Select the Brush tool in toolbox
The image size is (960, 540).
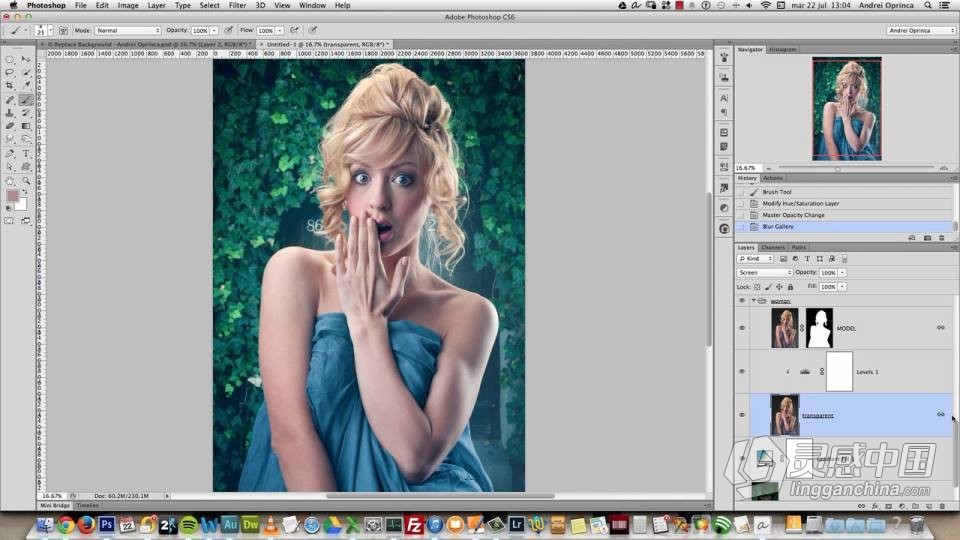click(26, 100)
